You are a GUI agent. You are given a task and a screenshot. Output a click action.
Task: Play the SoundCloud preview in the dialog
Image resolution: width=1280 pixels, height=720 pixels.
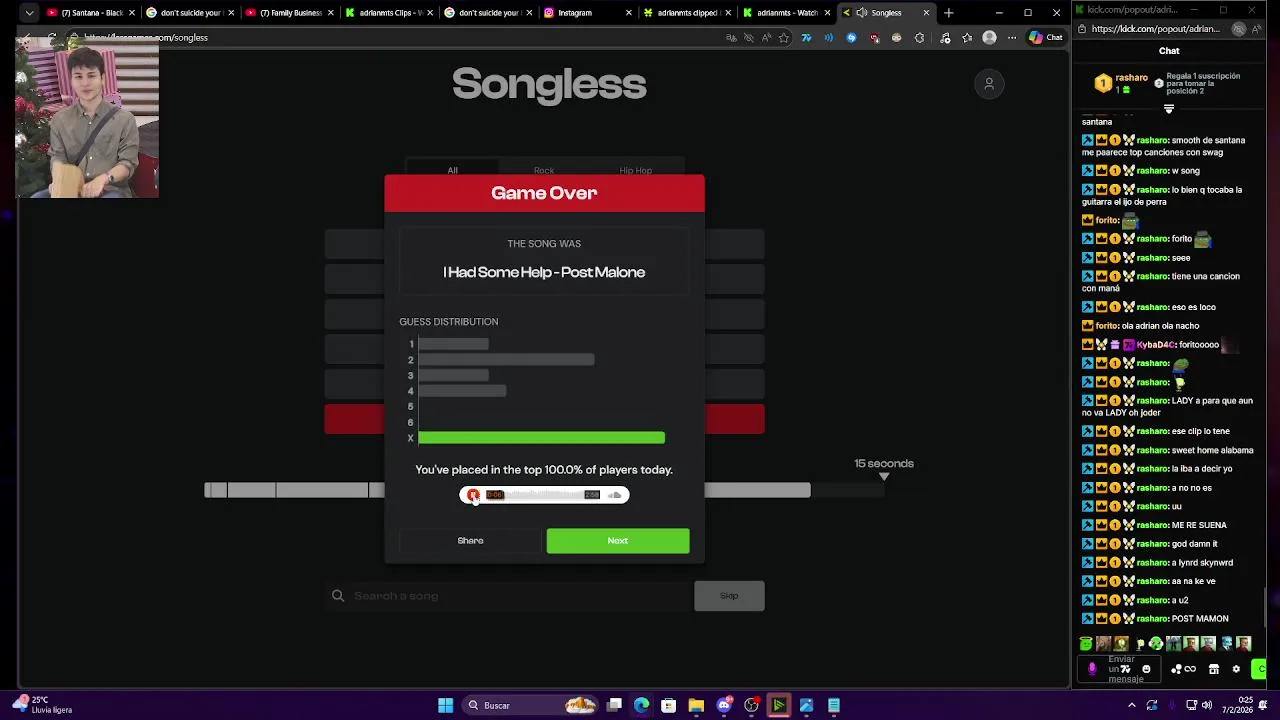tap(473, 495)
